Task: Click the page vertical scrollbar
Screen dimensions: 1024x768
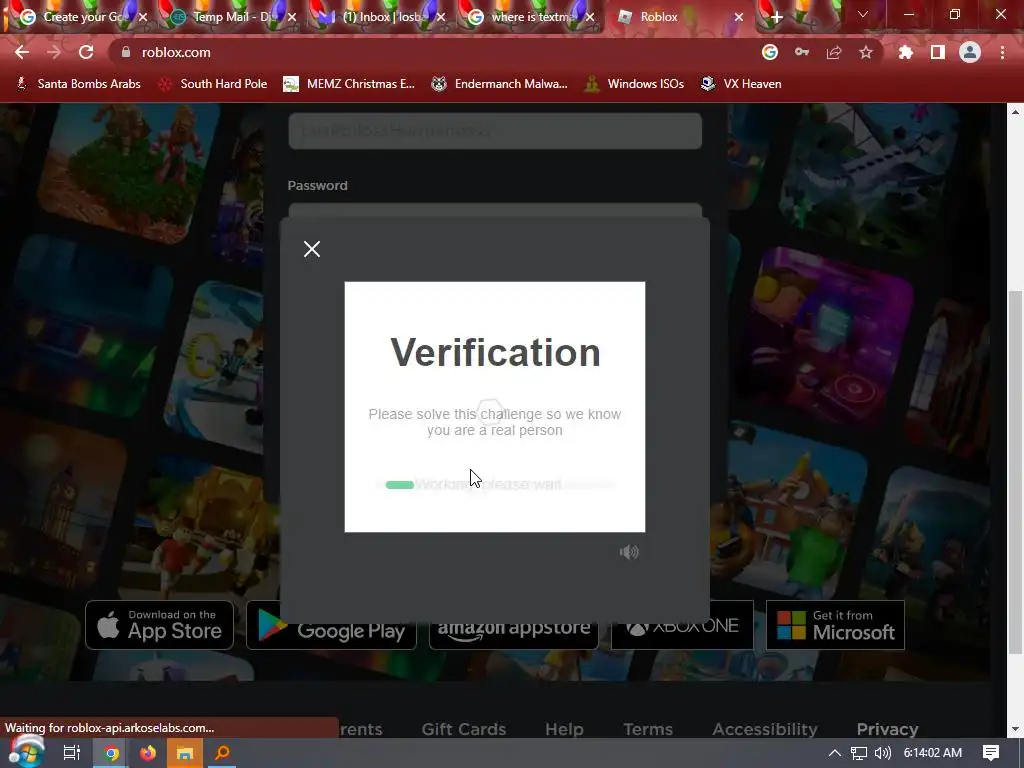Action: point(1015,472)
